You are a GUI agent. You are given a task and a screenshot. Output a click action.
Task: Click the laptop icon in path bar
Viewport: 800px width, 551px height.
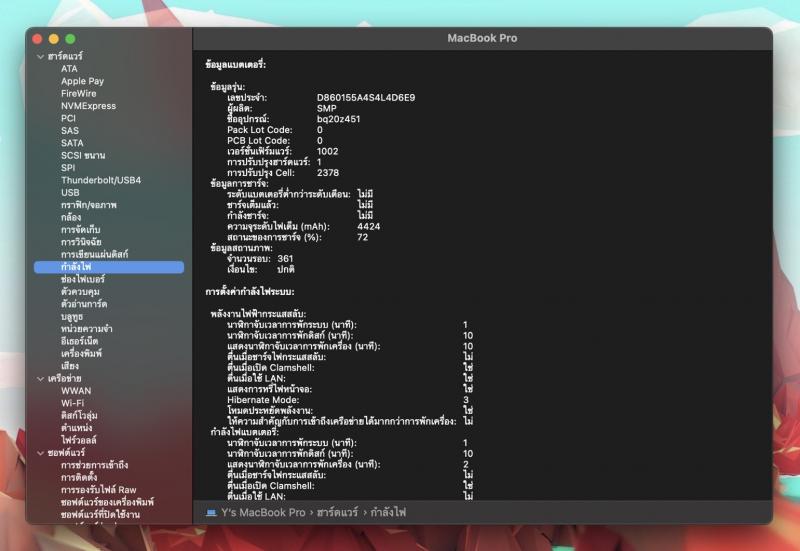(211, 513)
